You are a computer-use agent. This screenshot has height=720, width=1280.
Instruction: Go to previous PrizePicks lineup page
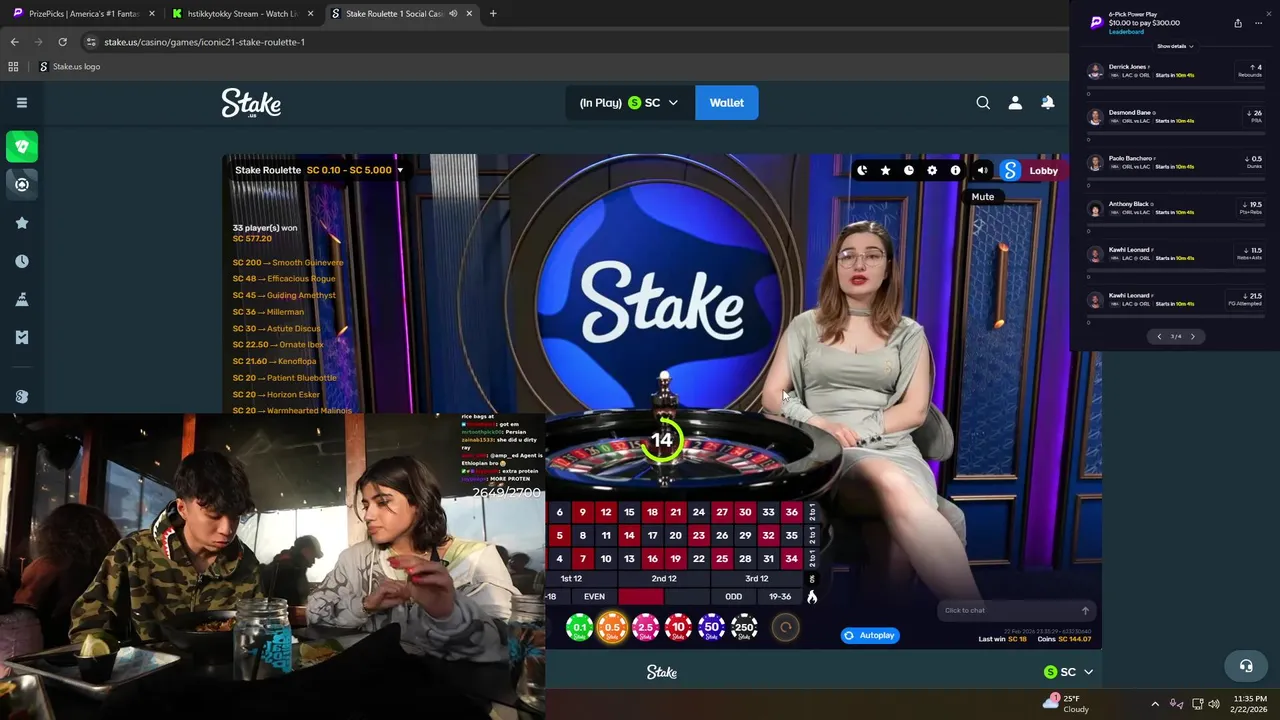coord(1159,336)
